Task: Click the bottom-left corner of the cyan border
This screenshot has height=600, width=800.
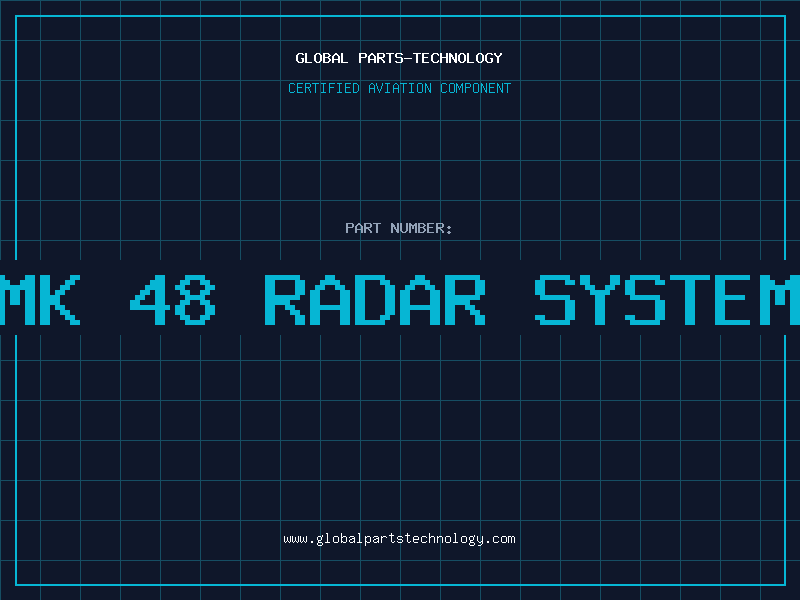Action: (x=16, y=584)
